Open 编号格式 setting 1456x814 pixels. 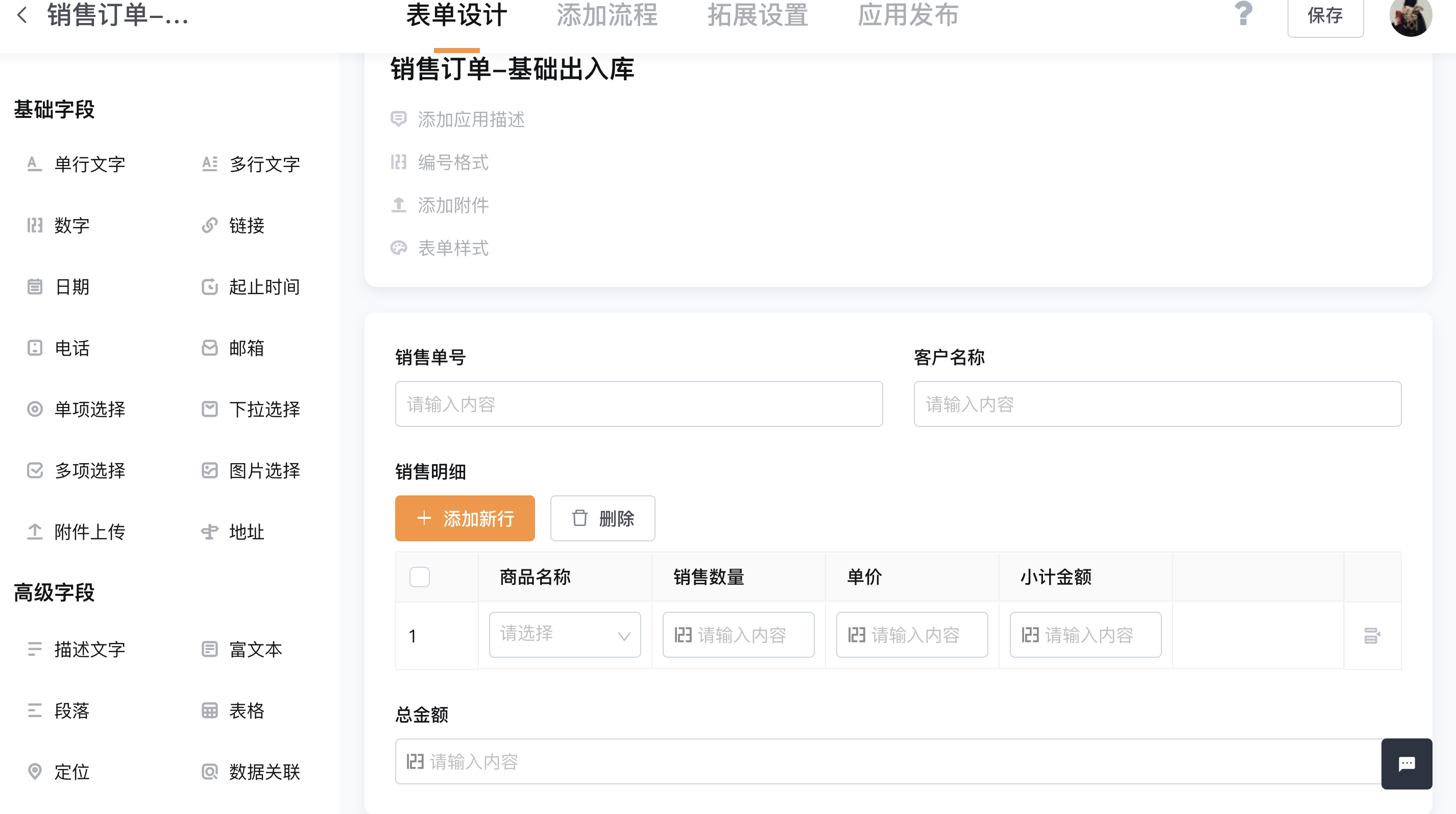click(x=453, y=163)
